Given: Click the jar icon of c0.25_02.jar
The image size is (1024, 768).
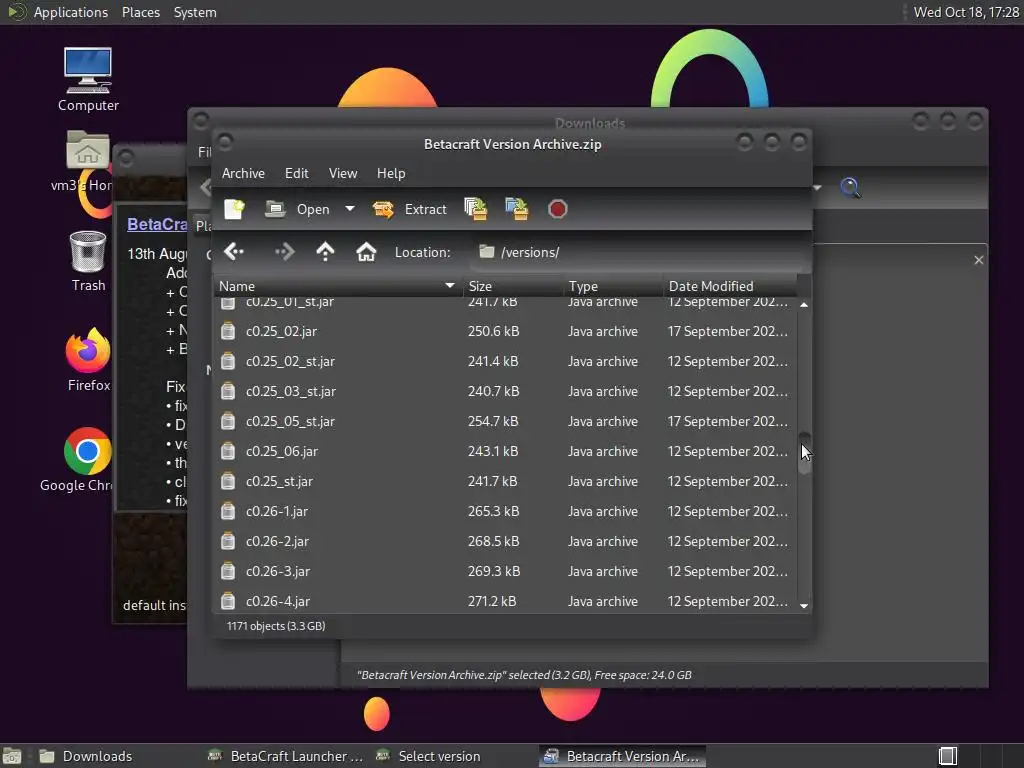Looking at the screenshot, I should point(227,331).
